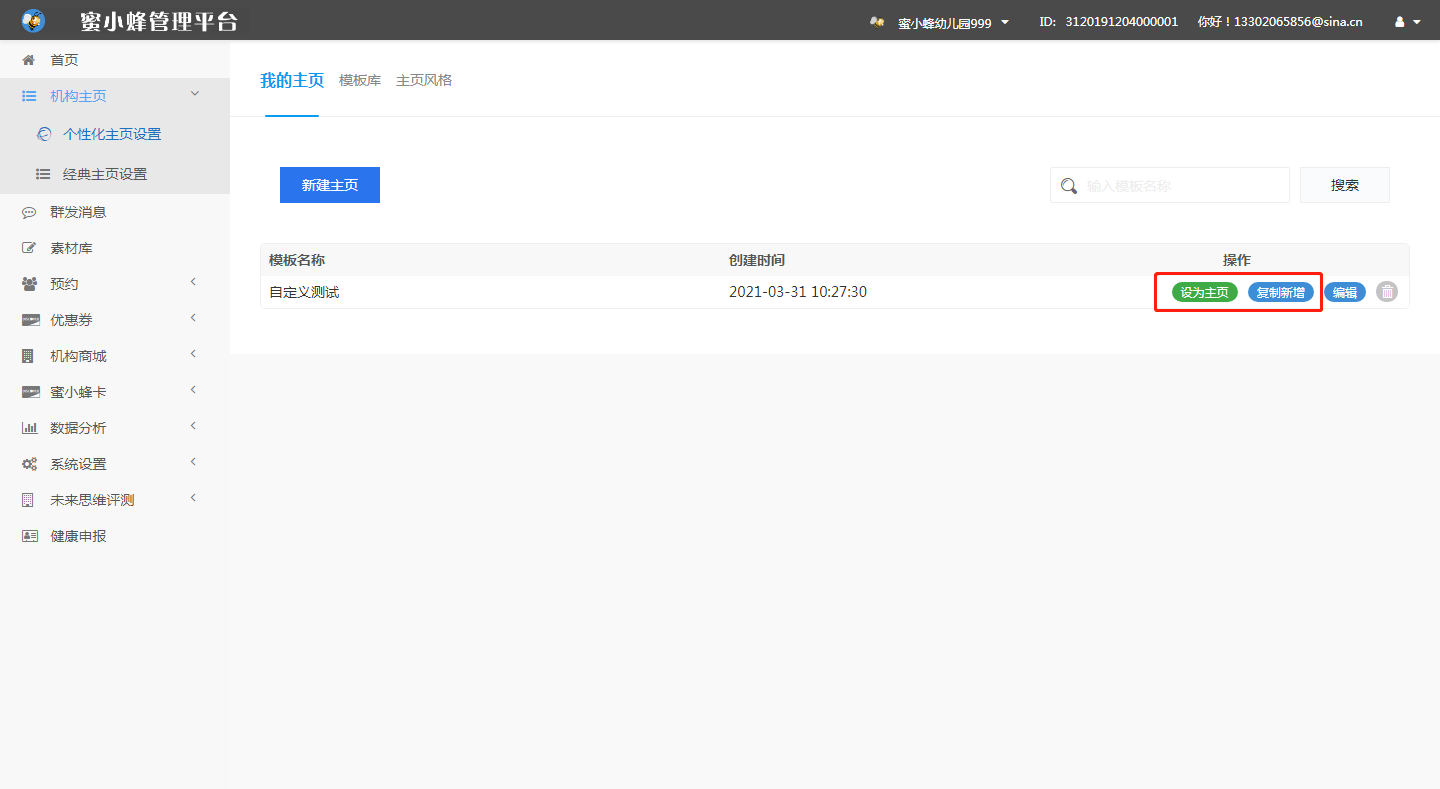Collapse the 机构主页 menu chevron
Image resolution: width=1440 pixels, height=789 pixels.
point(194,94)
